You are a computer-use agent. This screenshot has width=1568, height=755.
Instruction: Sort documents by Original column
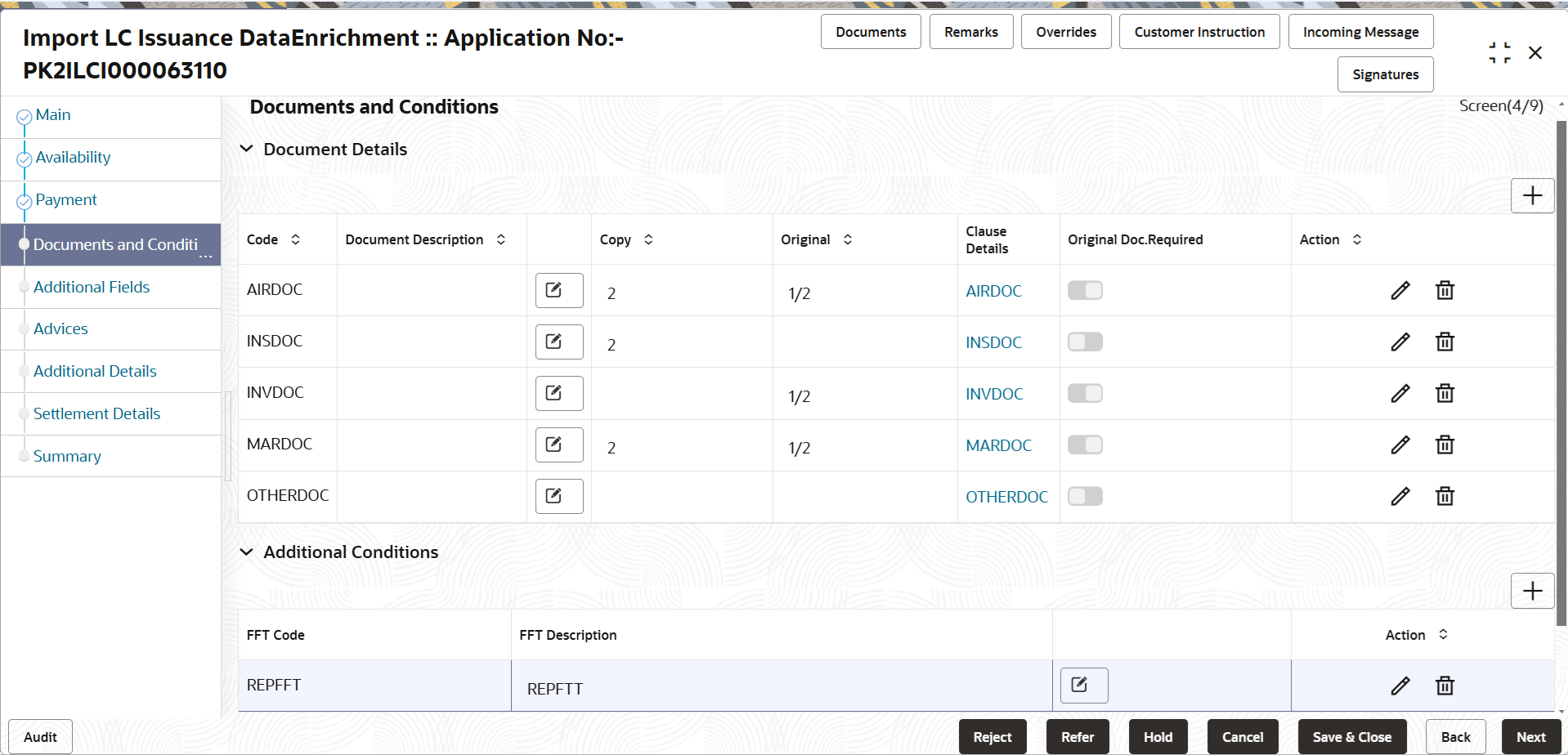(x=848, y=239)
